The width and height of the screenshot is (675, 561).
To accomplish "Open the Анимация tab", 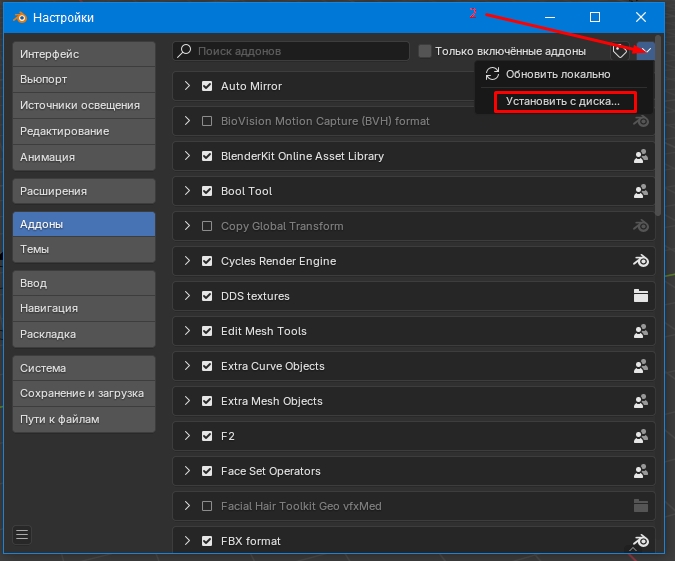I will coord(84,157).
